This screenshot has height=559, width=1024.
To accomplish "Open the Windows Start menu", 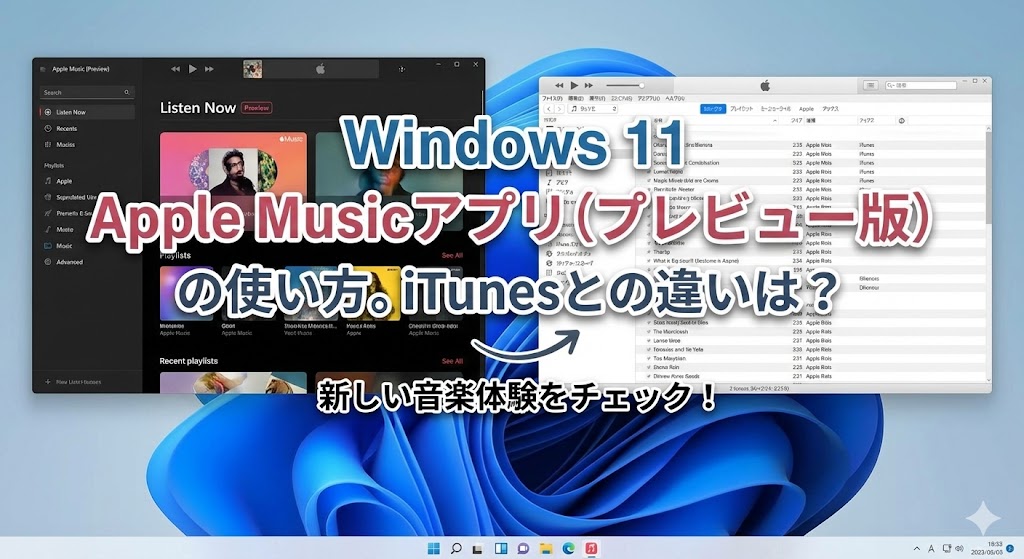I will pos(434,549).
